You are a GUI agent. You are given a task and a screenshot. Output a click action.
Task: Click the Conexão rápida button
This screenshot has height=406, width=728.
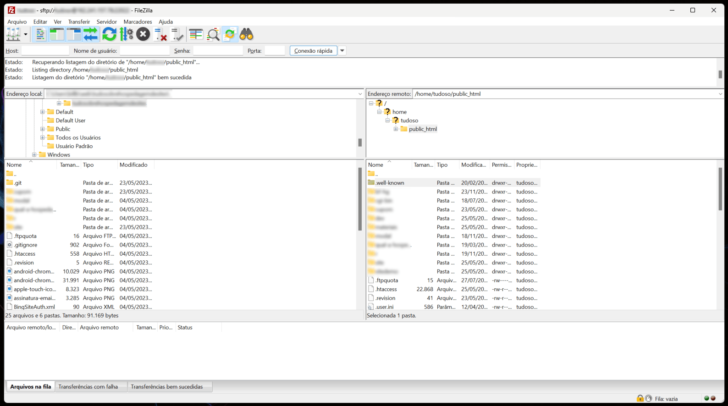(313, 51)
